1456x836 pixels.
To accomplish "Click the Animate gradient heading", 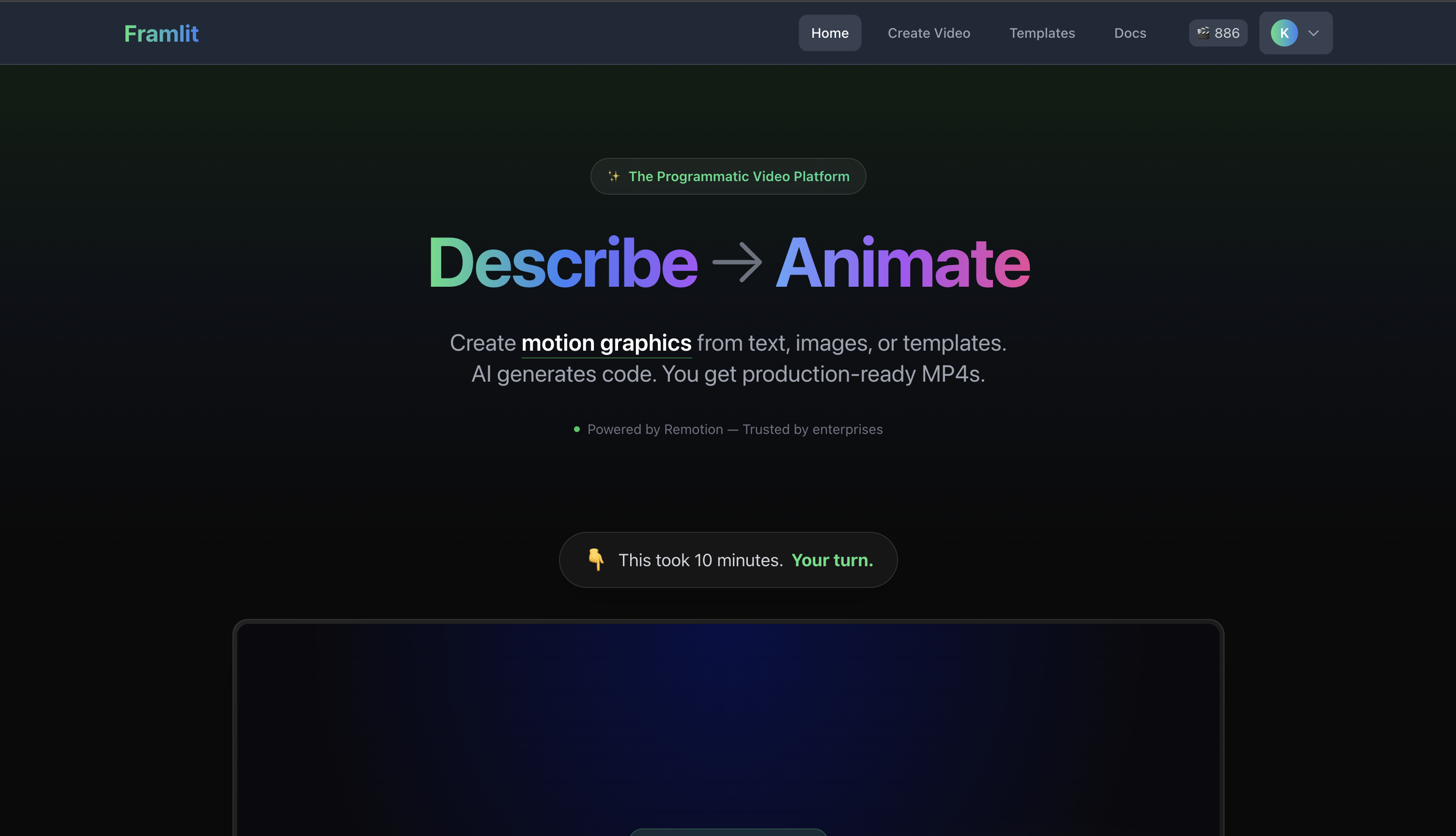I will coord(902,263).
